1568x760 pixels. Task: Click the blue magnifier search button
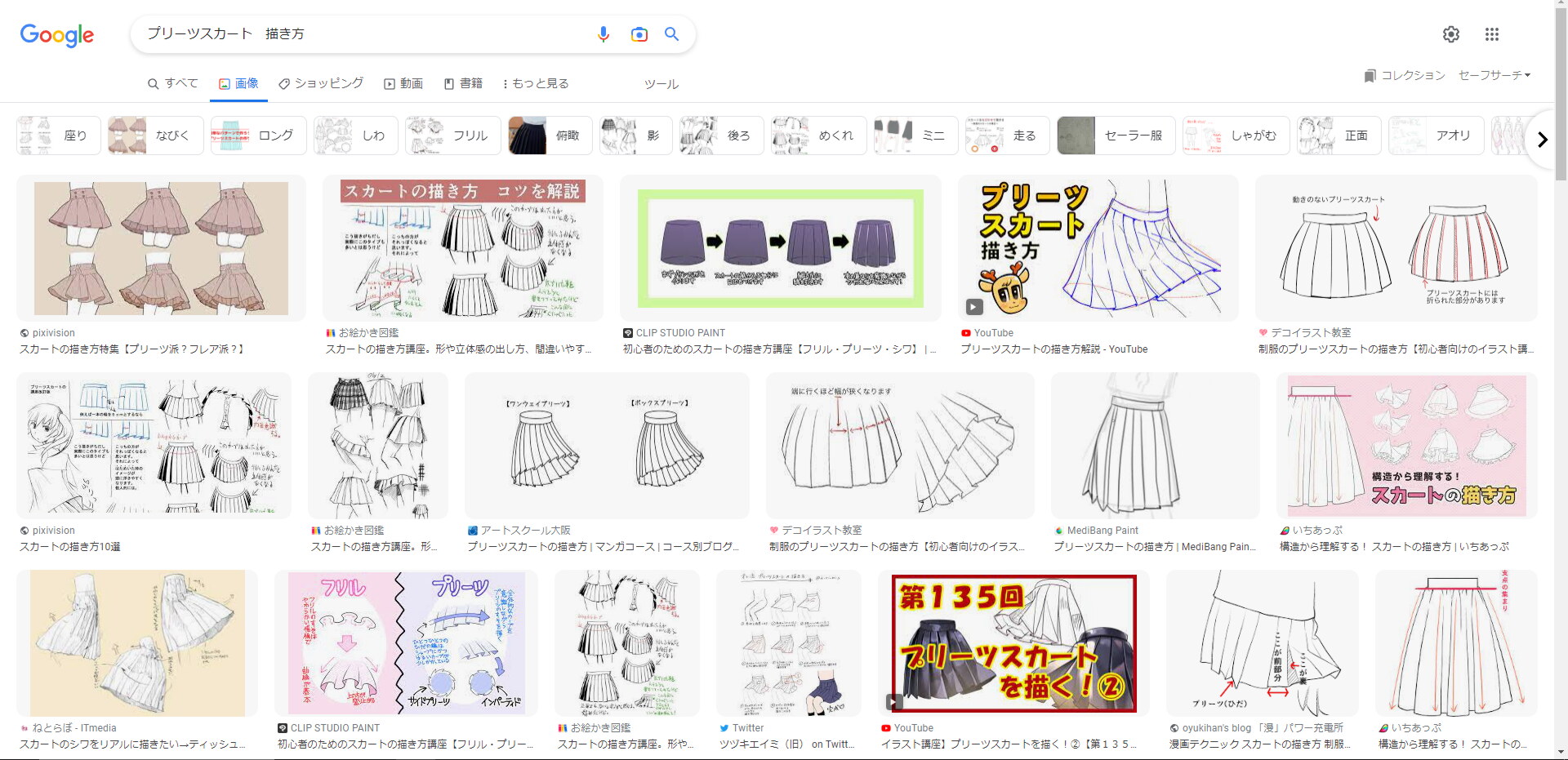click(x=671, y=34)
